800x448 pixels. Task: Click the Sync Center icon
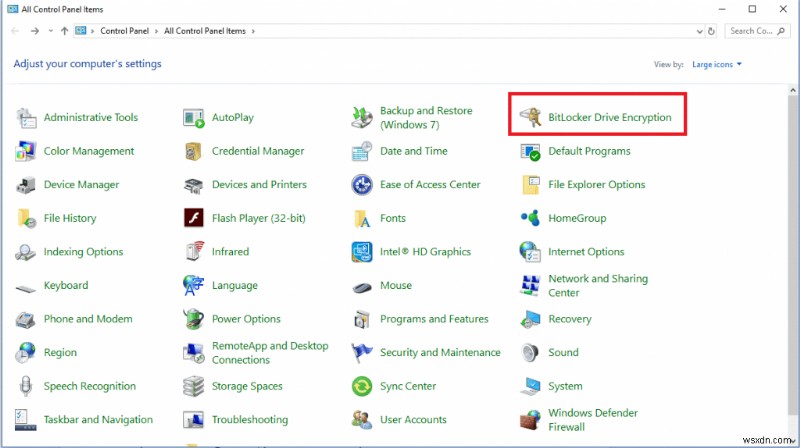(362, 386)
